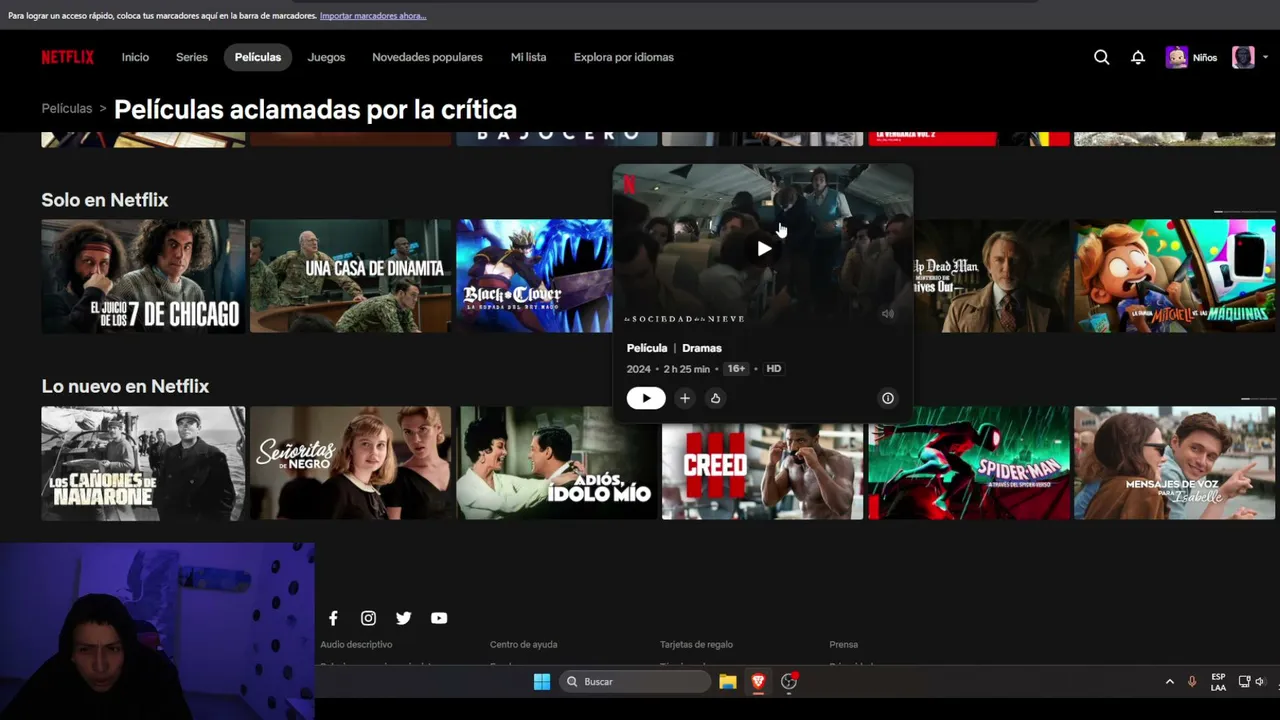
Task: Open Netflix's Facebook page icon
Action: click(334, 618)
